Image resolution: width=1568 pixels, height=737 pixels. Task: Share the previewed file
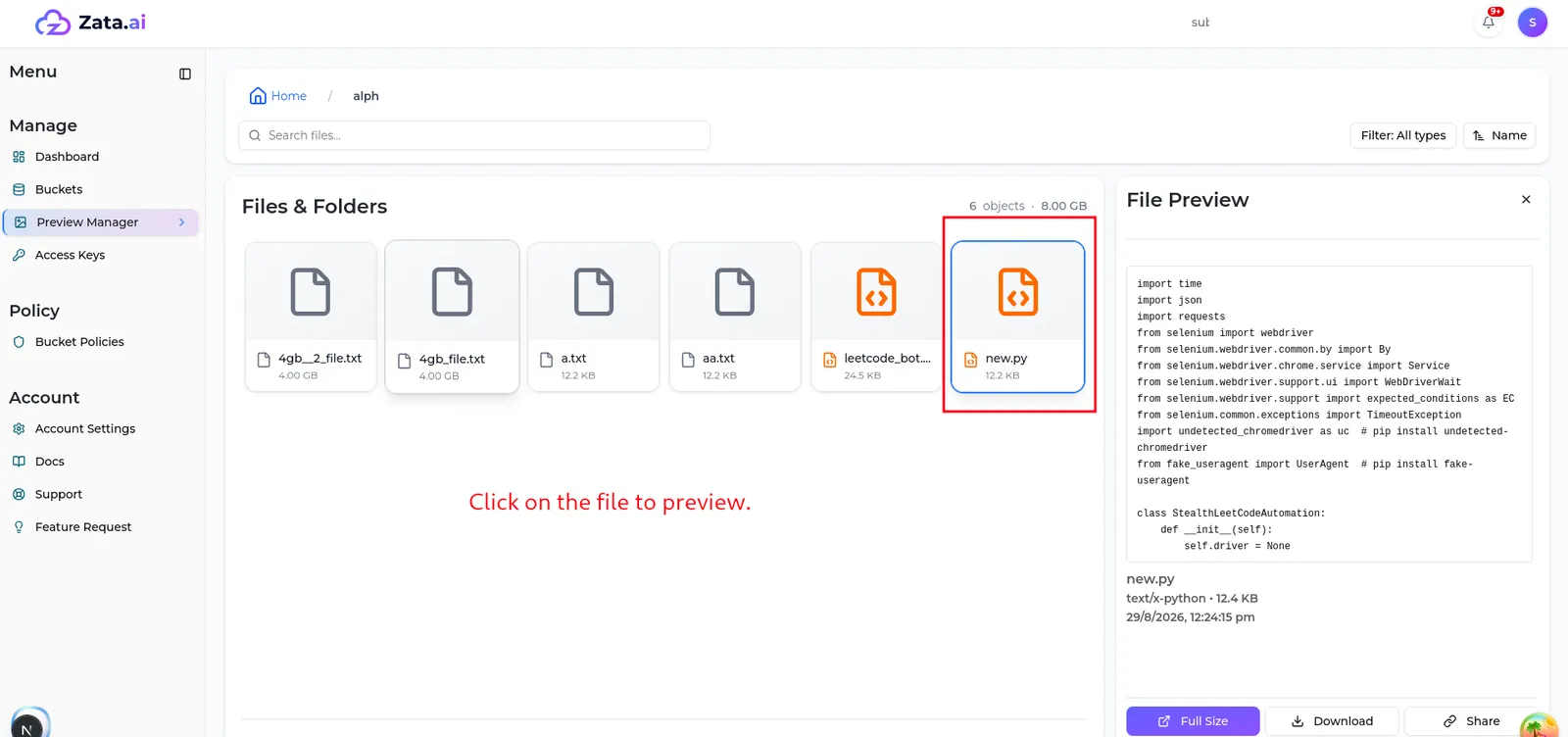[1472, 721]
